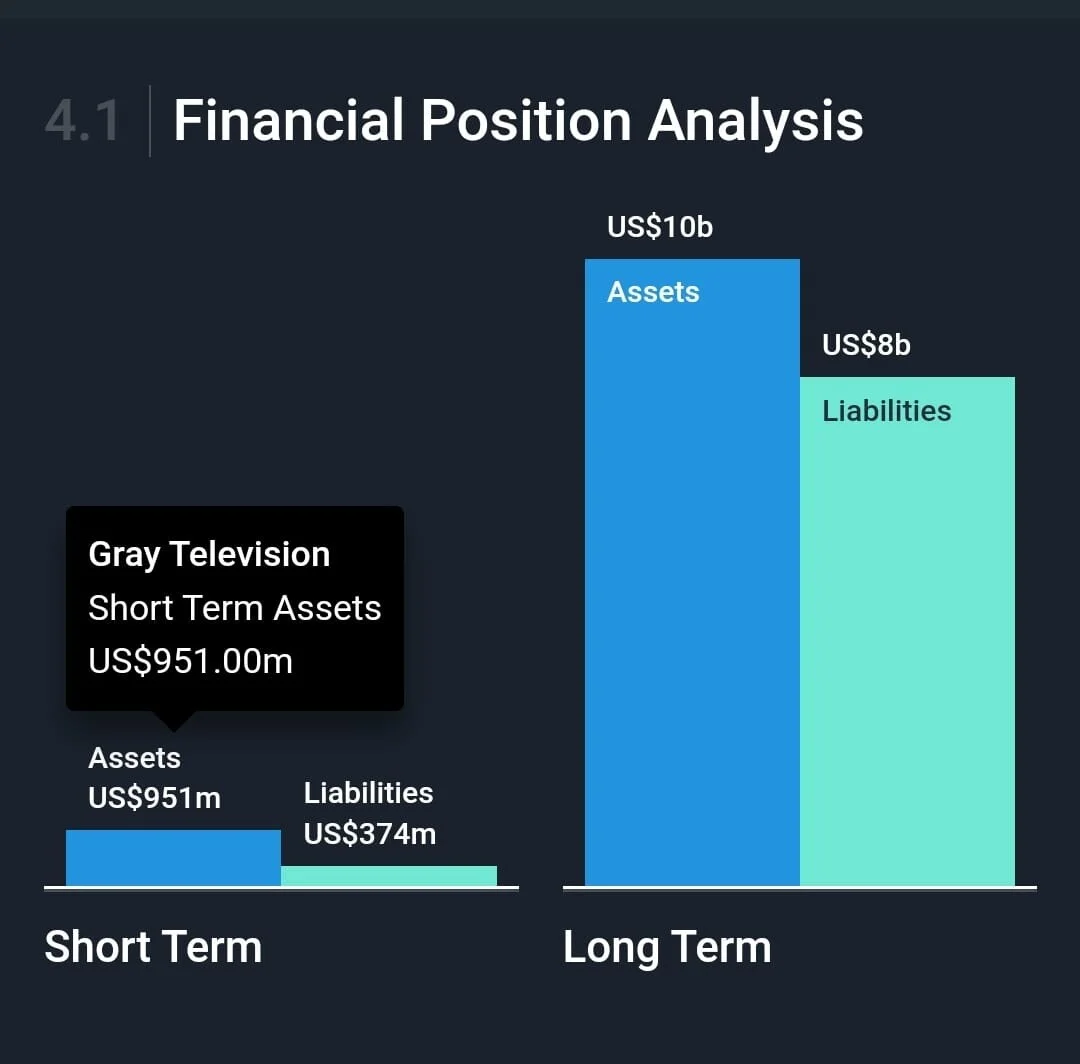This screenshot has height=1064, width=1080.
Task: Click the US$951m assets label
Action: pos(155,798)
